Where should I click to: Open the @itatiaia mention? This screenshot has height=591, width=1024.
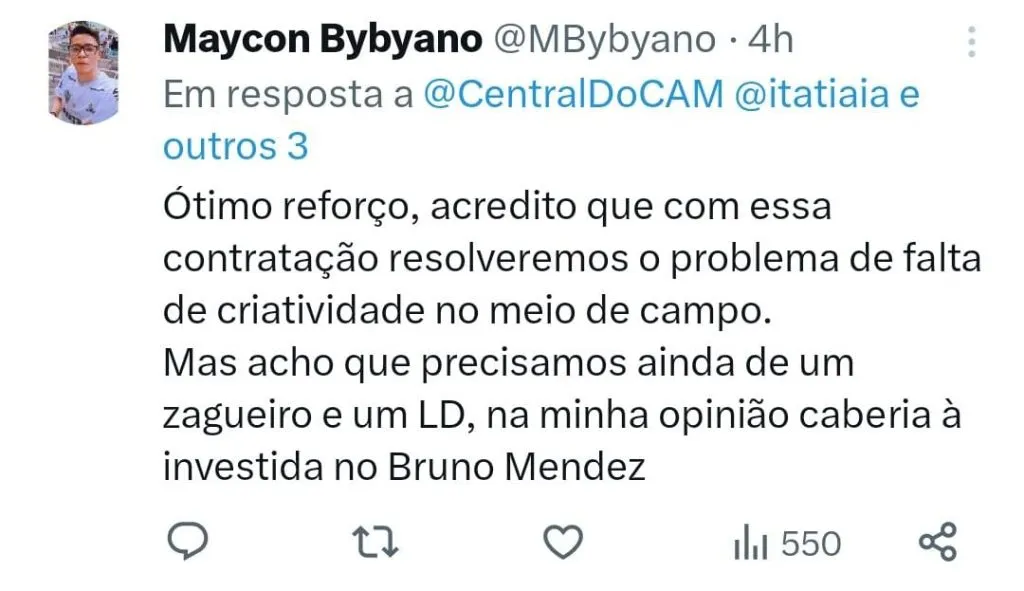coord(812,93)
